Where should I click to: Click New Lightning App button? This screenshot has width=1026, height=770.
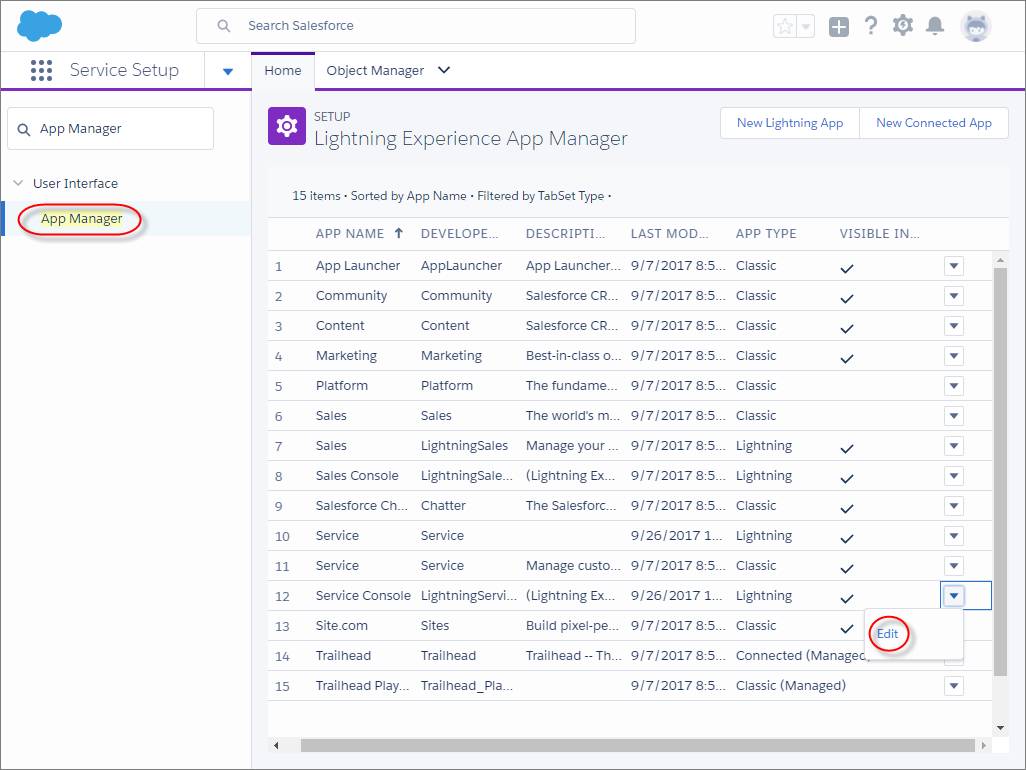790,123
